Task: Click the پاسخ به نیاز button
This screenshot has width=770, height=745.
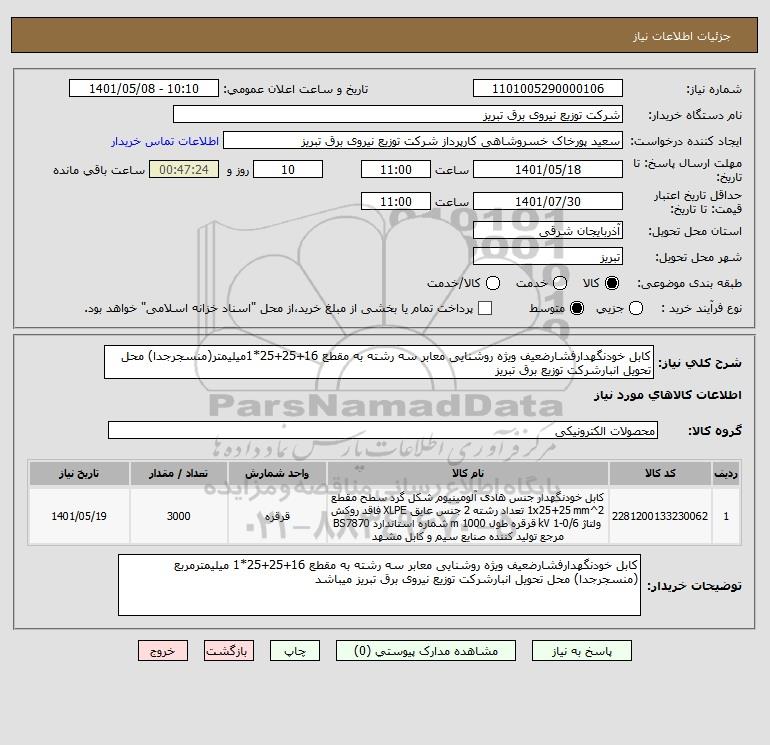Action: pyautogui.click(x=581, y=651)
